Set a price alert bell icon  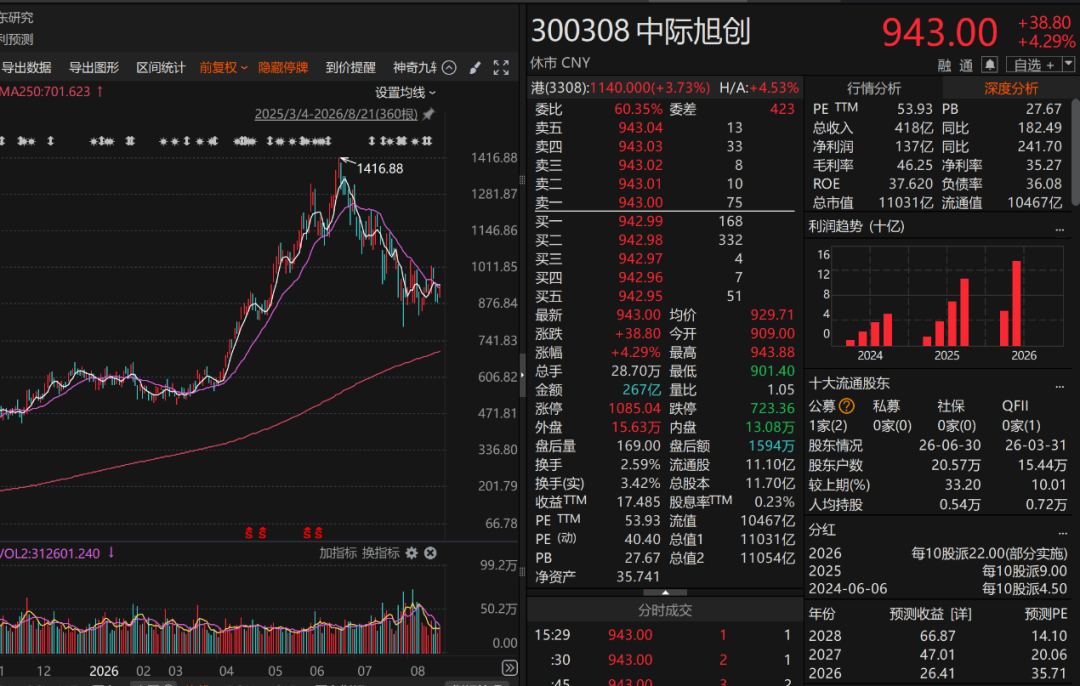click(990, 65)
